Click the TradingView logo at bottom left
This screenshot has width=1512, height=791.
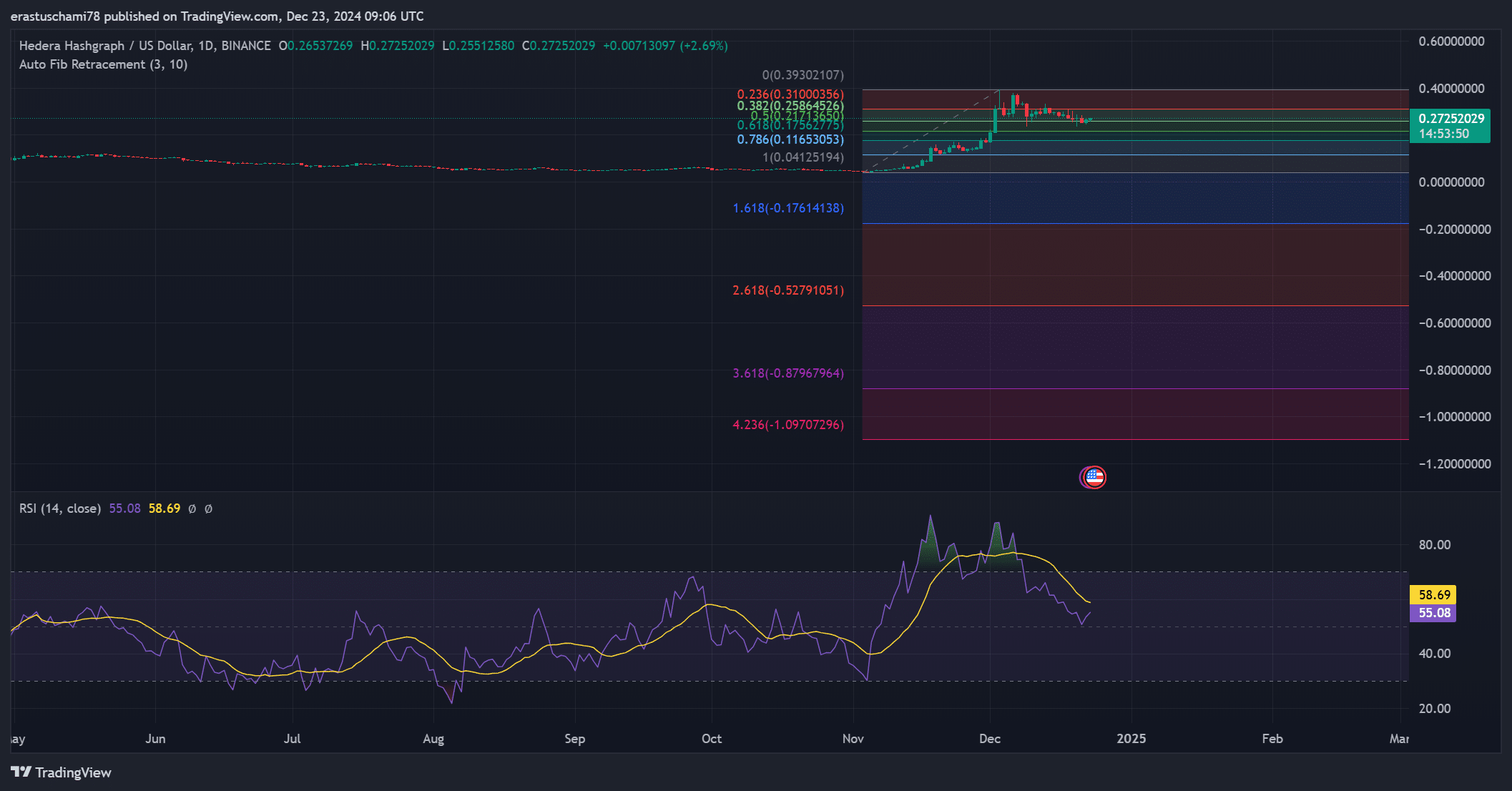pyautogui.click(x=62, y=772)
